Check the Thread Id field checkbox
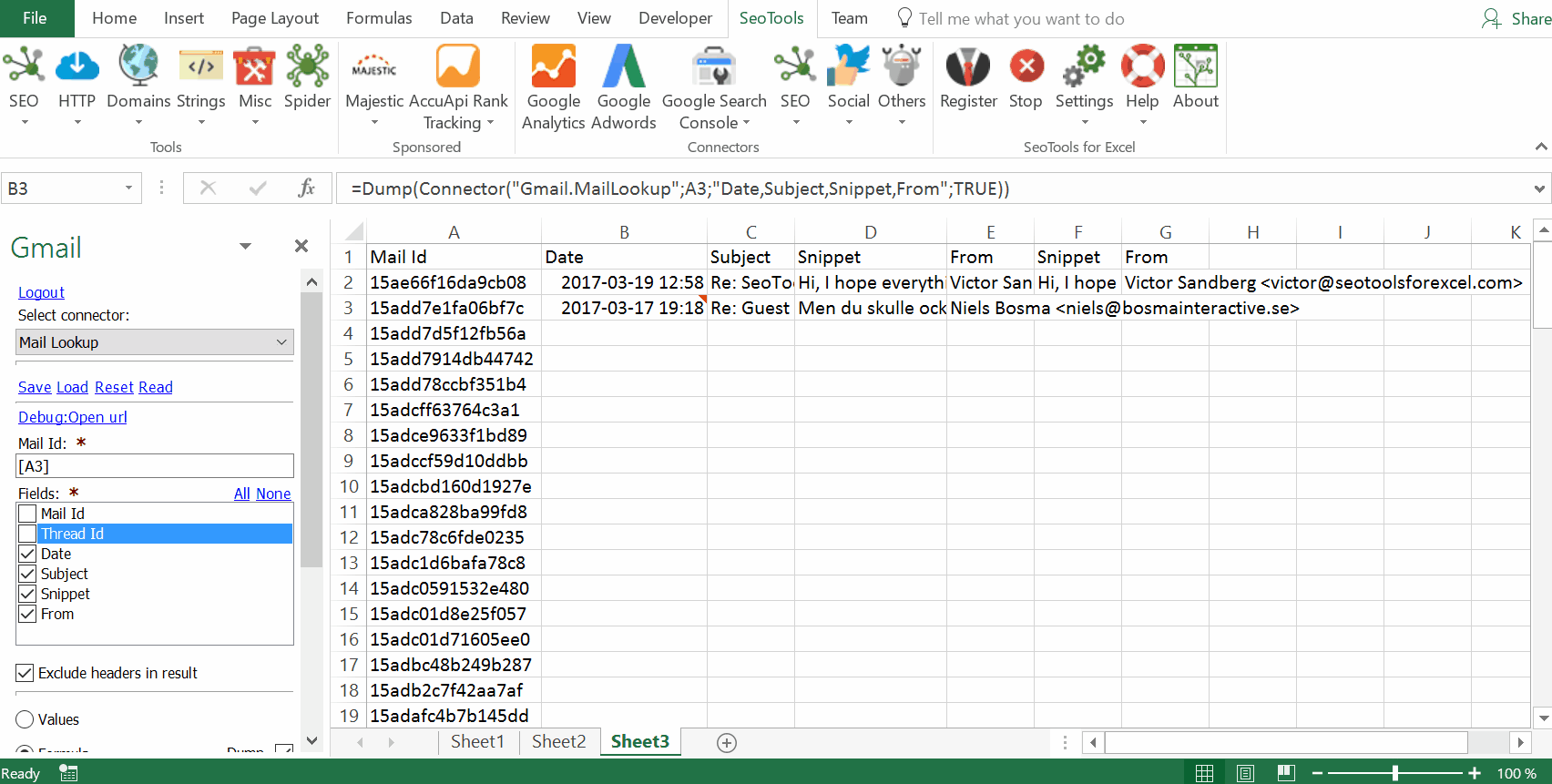Image resolution: width=1552 pixels, height=784 pixels. (x=28, y=534)
